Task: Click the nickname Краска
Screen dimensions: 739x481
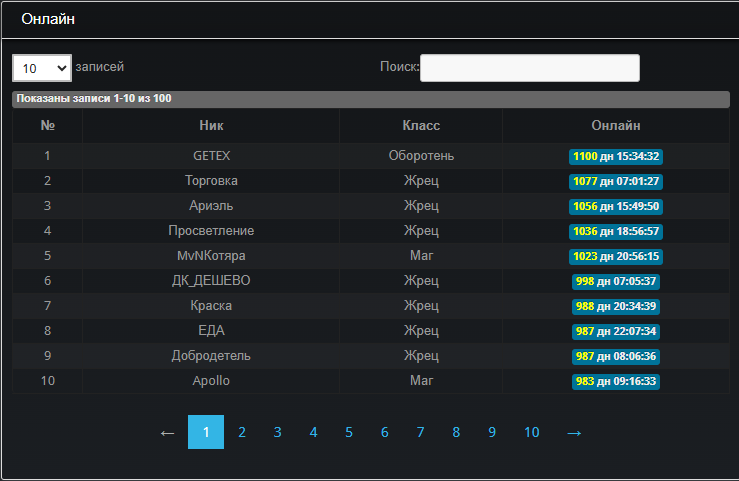Action: 211,306
